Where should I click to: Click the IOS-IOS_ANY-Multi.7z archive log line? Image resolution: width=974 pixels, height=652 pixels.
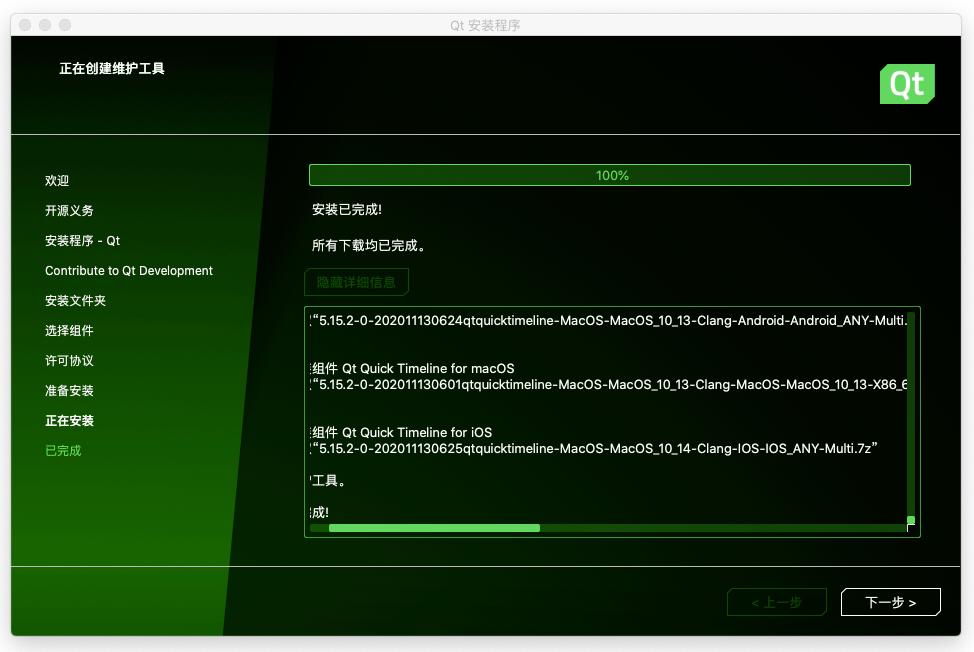594,448
